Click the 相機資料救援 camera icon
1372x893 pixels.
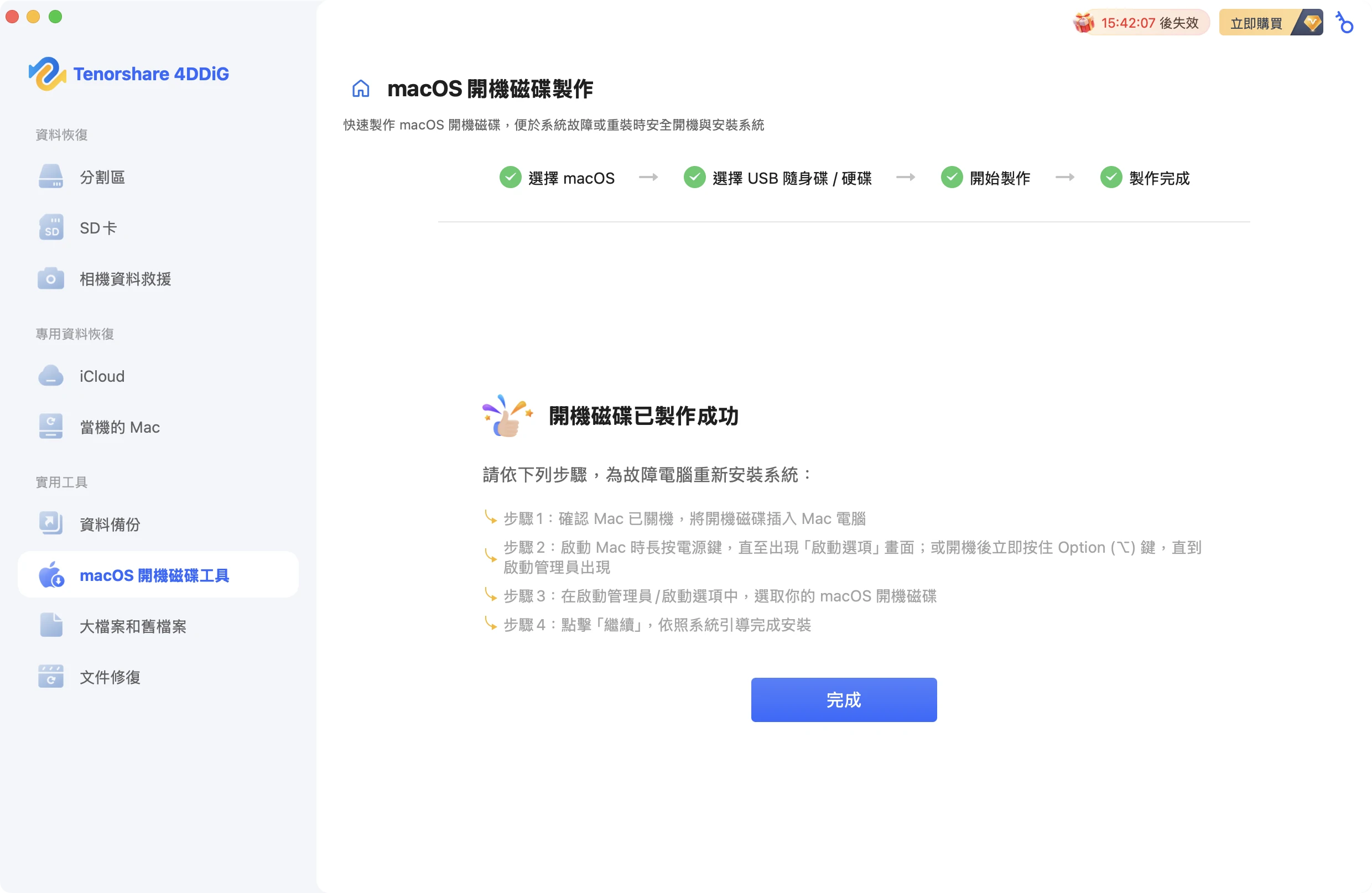pos(51,279)
